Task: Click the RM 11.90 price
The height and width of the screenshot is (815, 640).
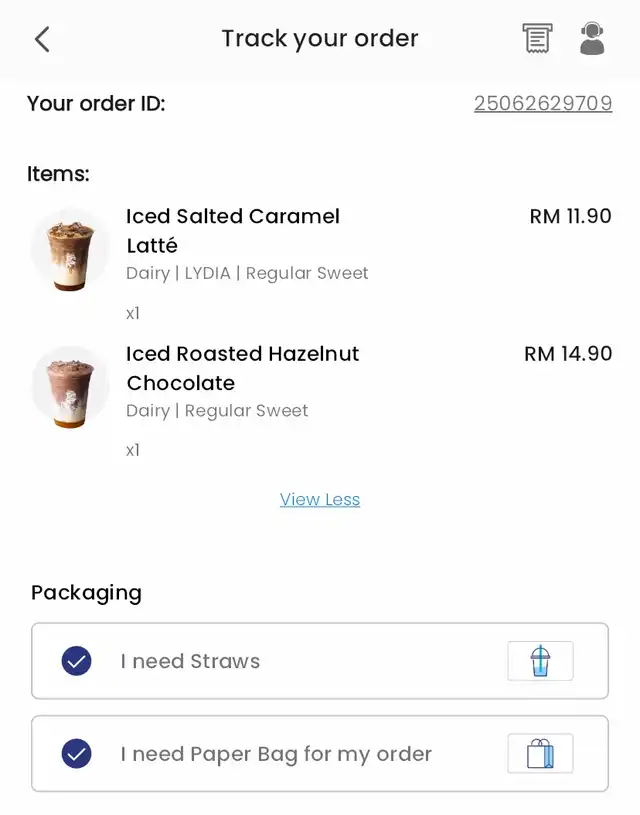Action: click(570, 216)
